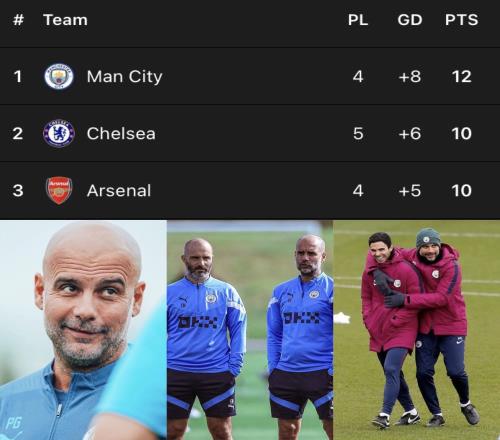The image size is (500, 440).
Task: Open the bald man close-up photo
Action: coord(83,330)
